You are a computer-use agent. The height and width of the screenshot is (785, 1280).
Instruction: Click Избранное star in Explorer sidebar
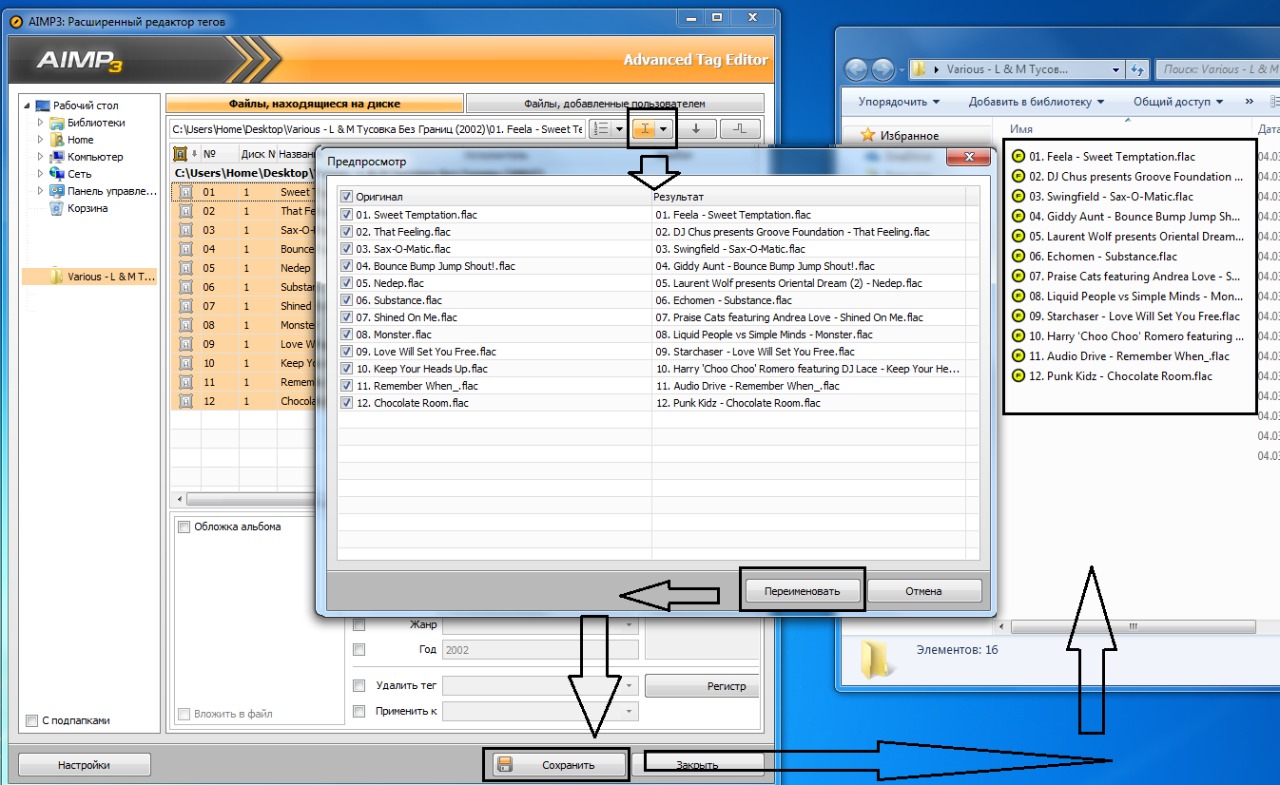tap(868, 135)
